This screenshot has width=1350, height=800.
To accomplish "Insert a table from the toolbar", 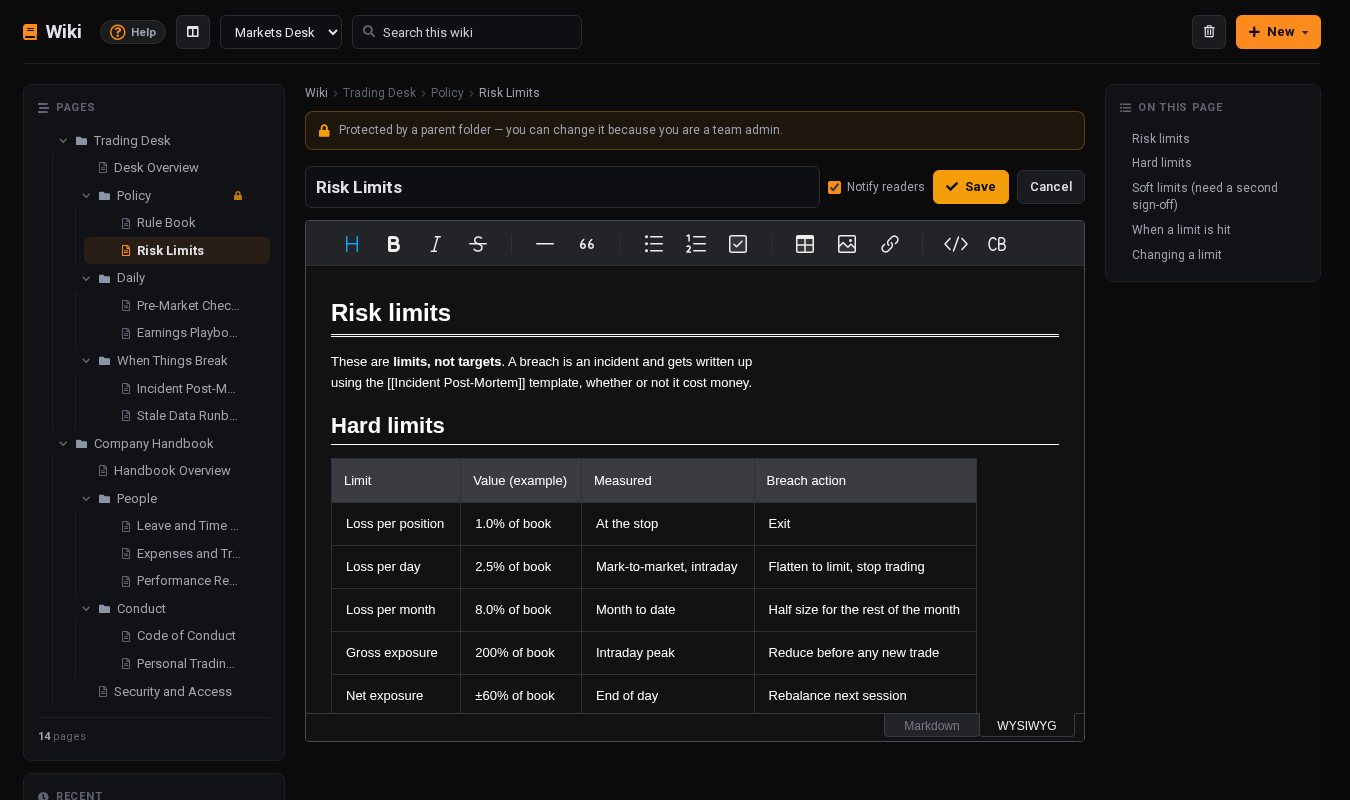I will 805,244.
